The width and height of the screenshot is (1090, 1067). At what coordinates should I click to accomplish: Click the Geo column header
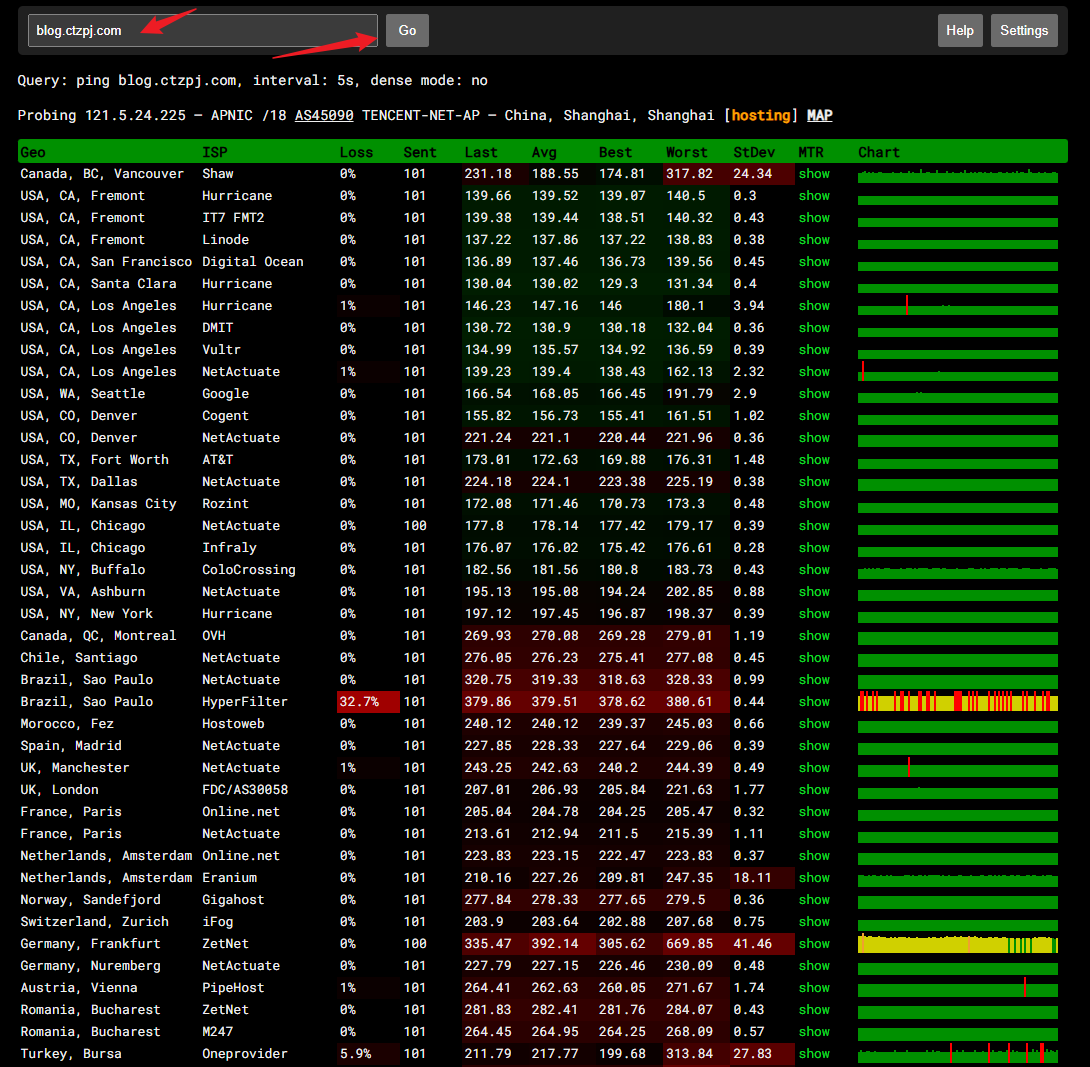[x=33, y=153]
